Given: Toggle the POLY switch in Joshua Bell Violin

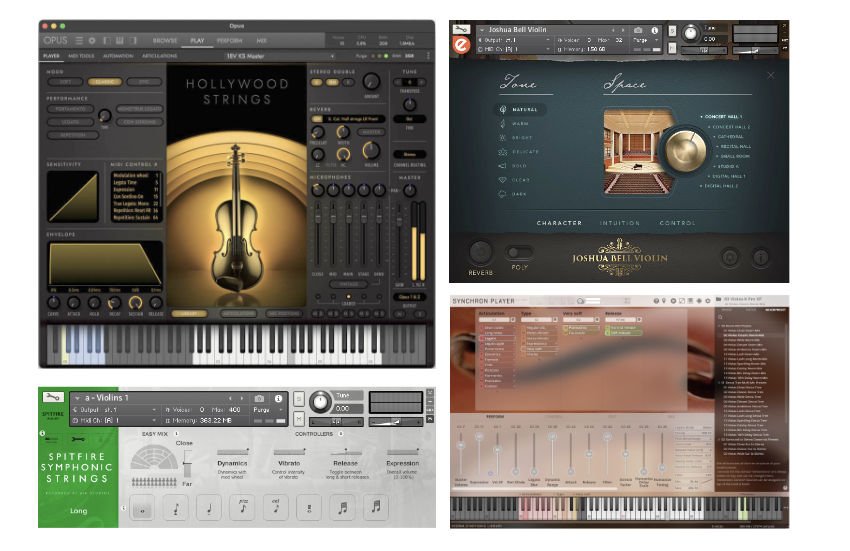Looking at the screenshot, I should [x=519, y=252].
